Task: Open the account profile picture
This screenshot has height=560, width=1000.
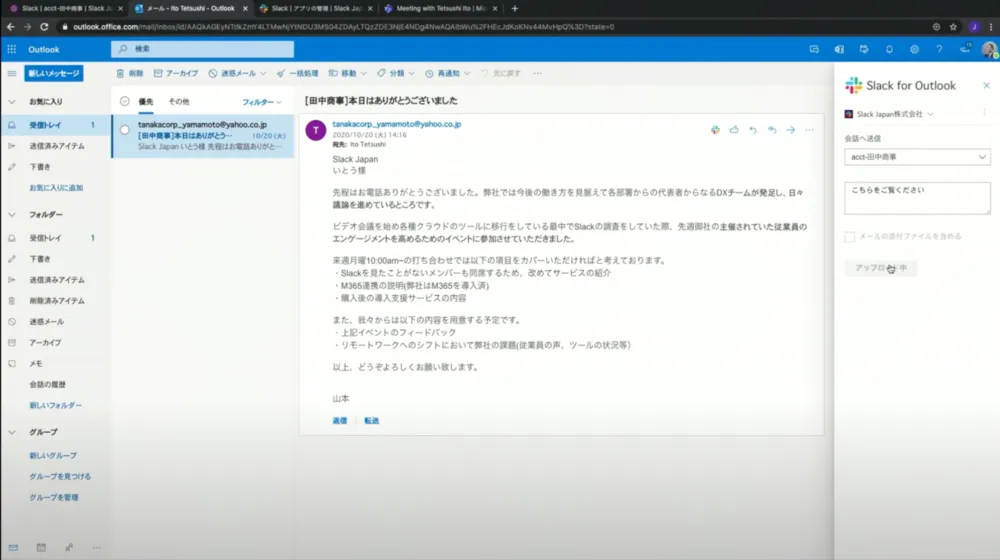Action: pyautogui.click(x=989, y=49)
